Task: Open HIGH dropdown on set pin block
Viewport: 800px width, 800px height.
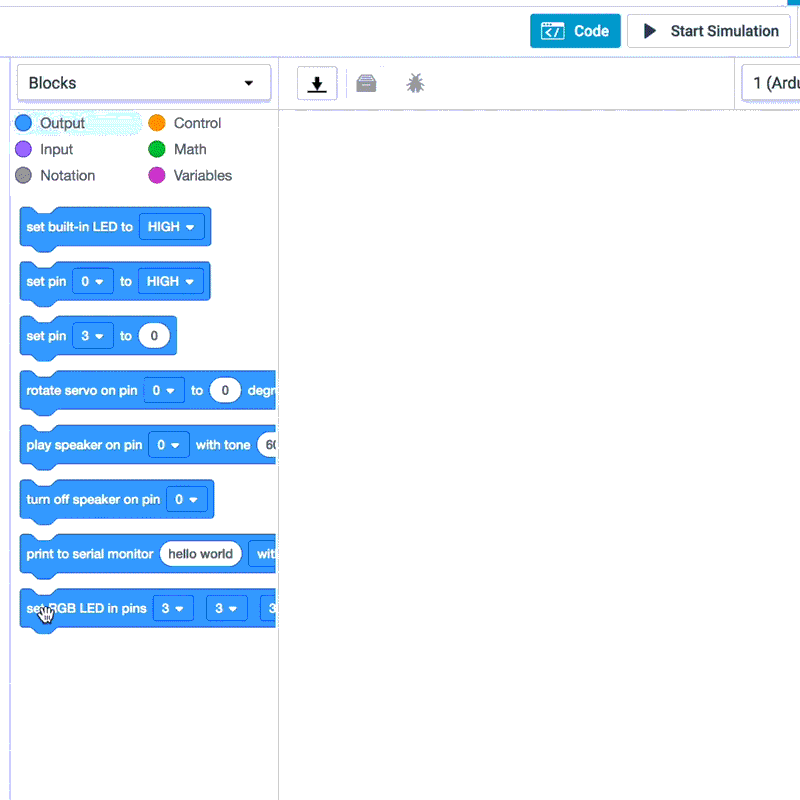Action: (x=170, y=281)
